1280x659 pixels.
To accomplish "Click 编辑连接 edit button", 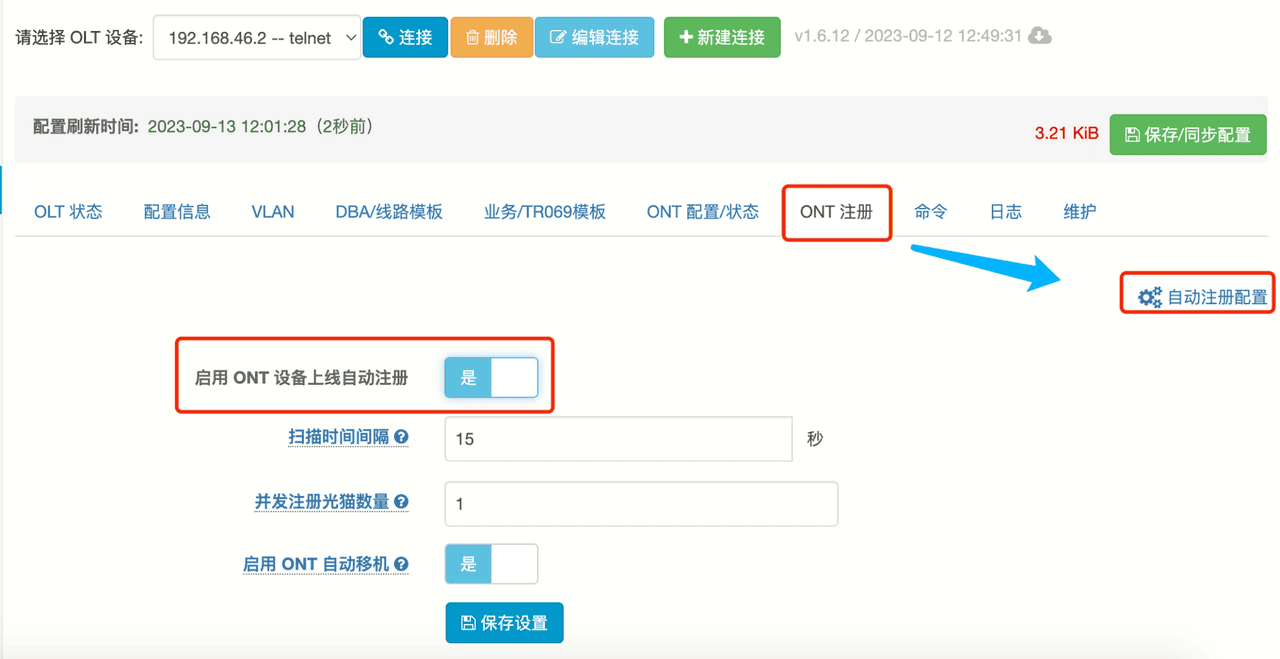I will (594, 37).
